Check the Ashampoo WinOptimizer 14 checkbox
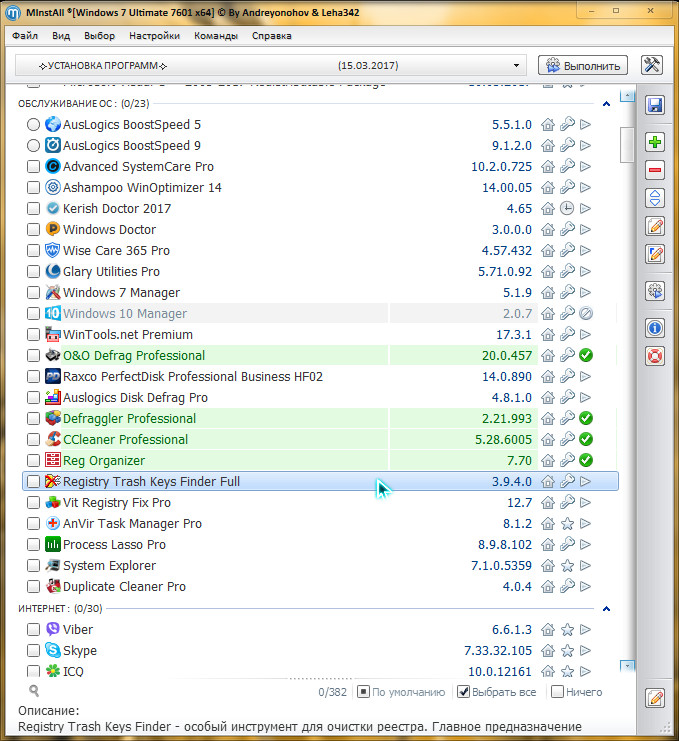 point(33,188)
